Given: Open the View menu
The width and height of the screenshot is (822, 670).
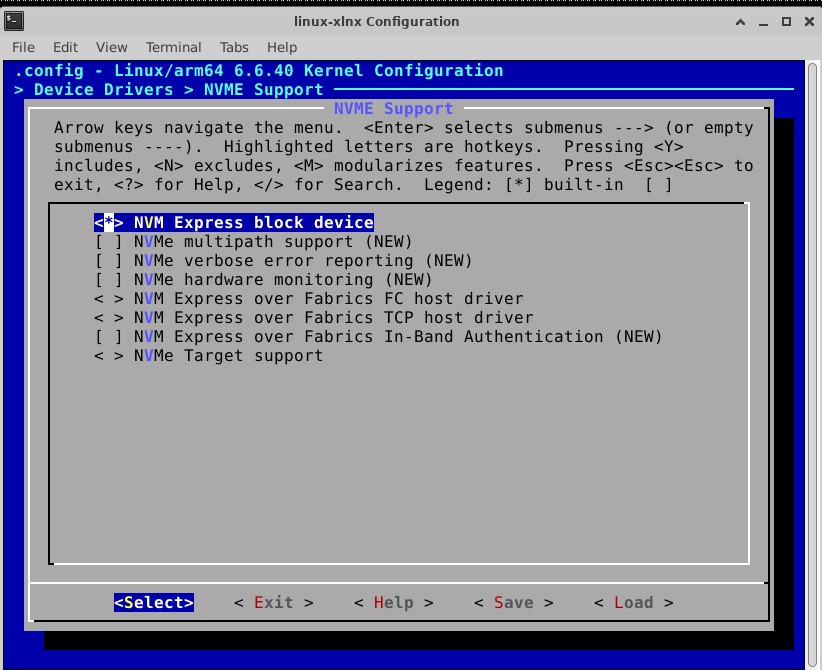Looking at the screenshot, I should [x=112, y=47].
